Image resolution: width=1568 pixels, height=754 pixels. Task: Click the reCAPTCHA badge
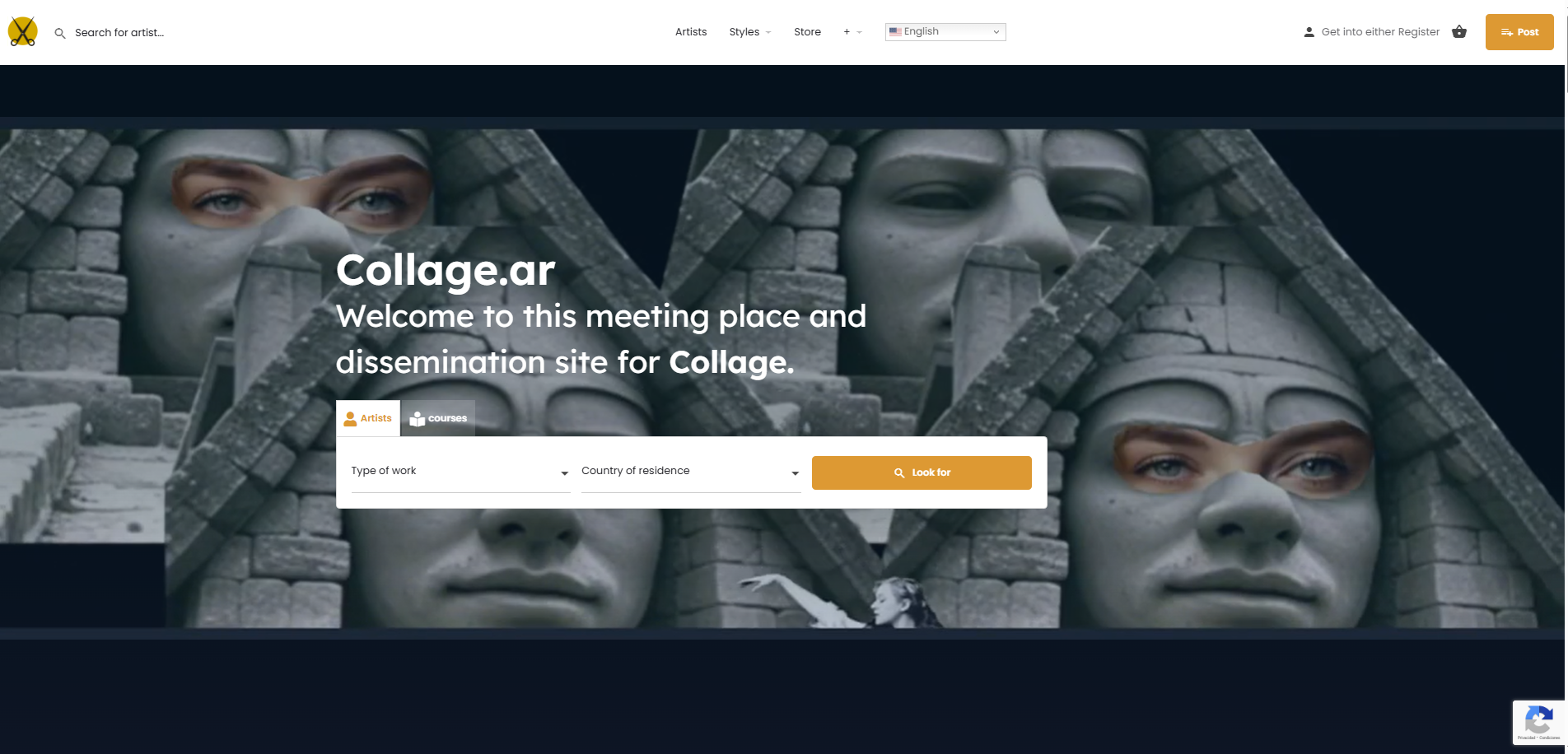[1538, 723]
